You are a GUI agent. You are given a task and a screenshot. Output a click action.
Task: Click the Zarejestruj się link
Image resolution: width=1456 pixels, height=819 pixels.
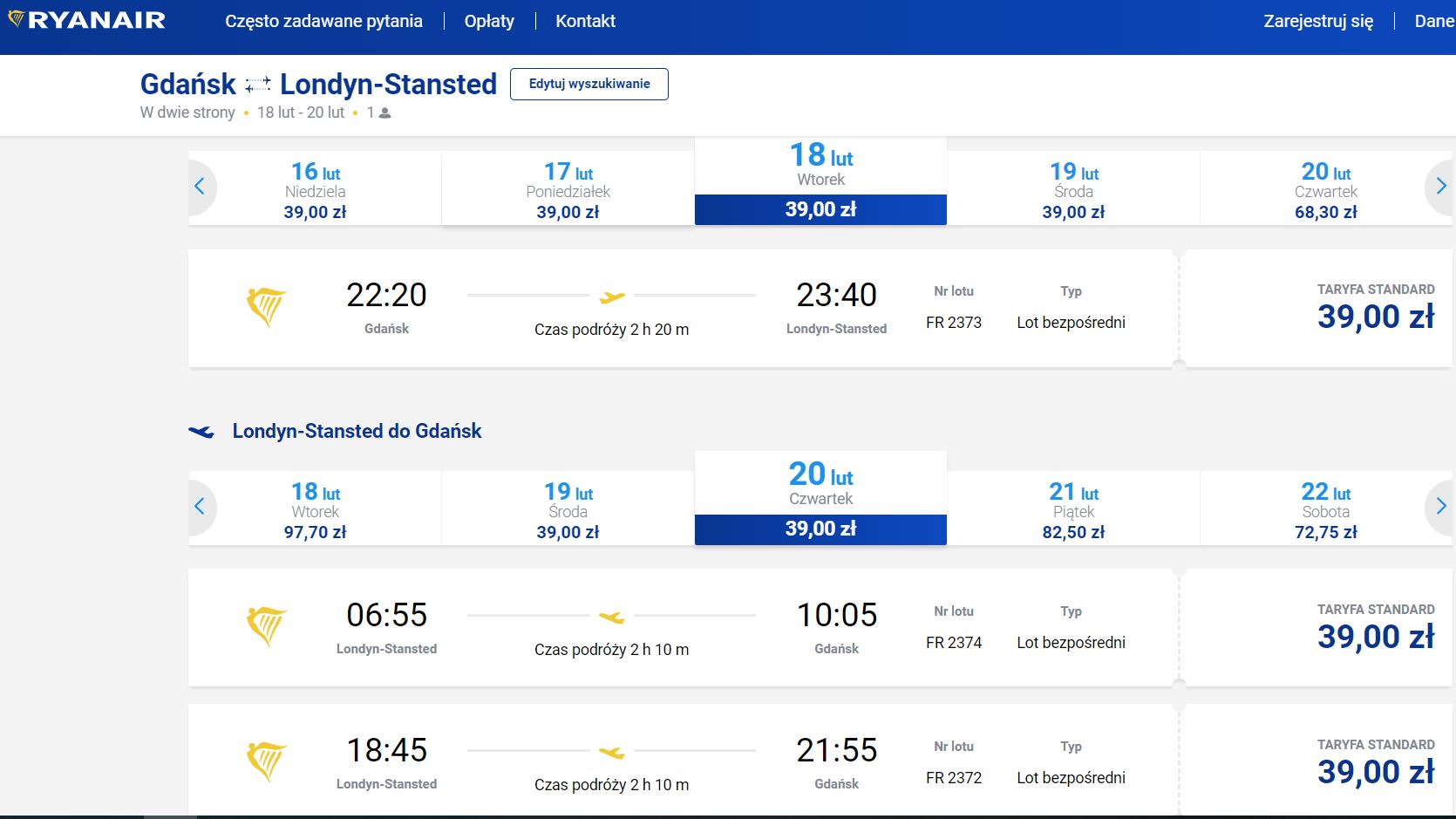(x=1317, y=21)
